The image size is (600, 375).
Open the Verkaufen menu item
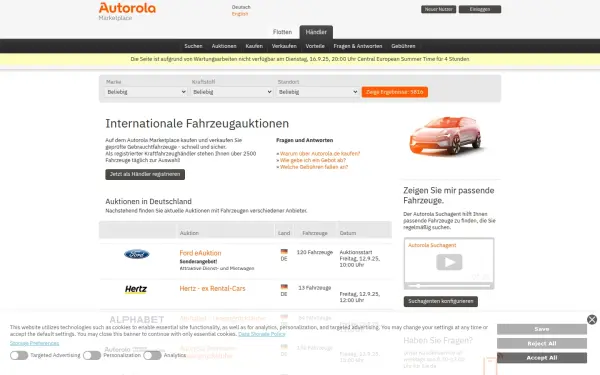tap(284, 46)
